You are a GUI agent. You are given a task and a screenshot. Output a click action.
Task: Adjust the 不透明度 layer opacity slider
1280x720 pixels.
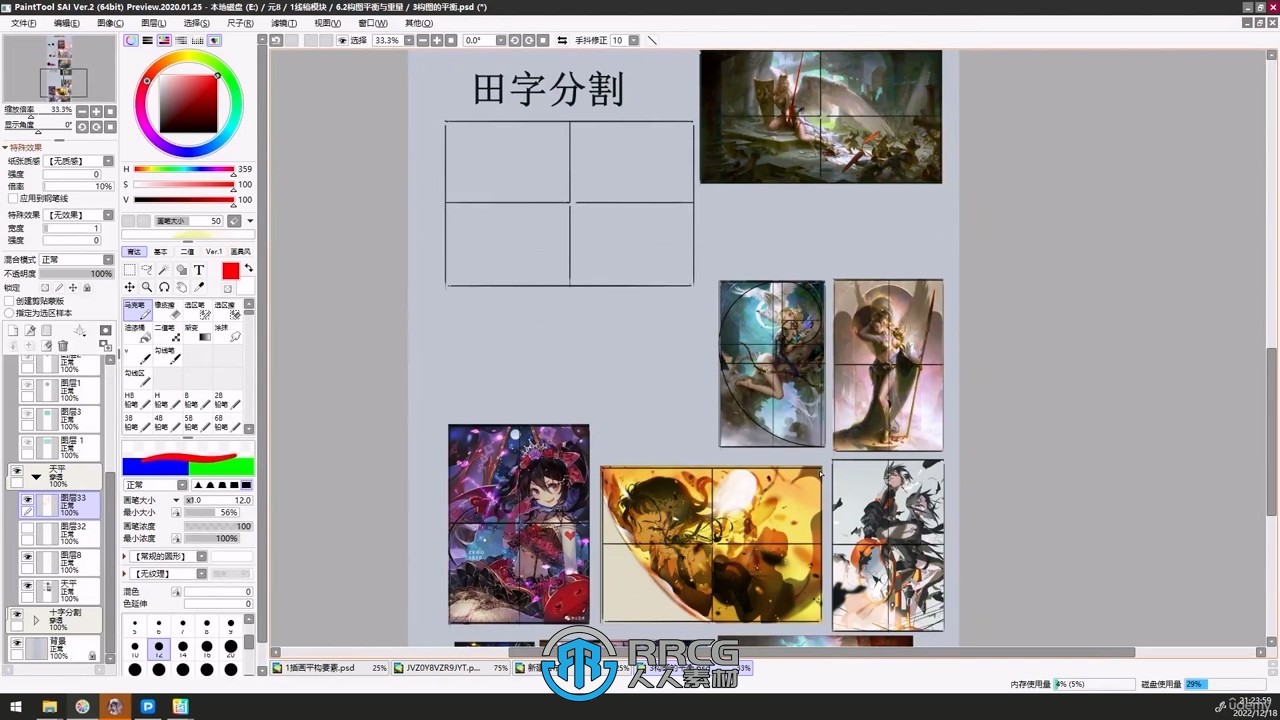76,274
